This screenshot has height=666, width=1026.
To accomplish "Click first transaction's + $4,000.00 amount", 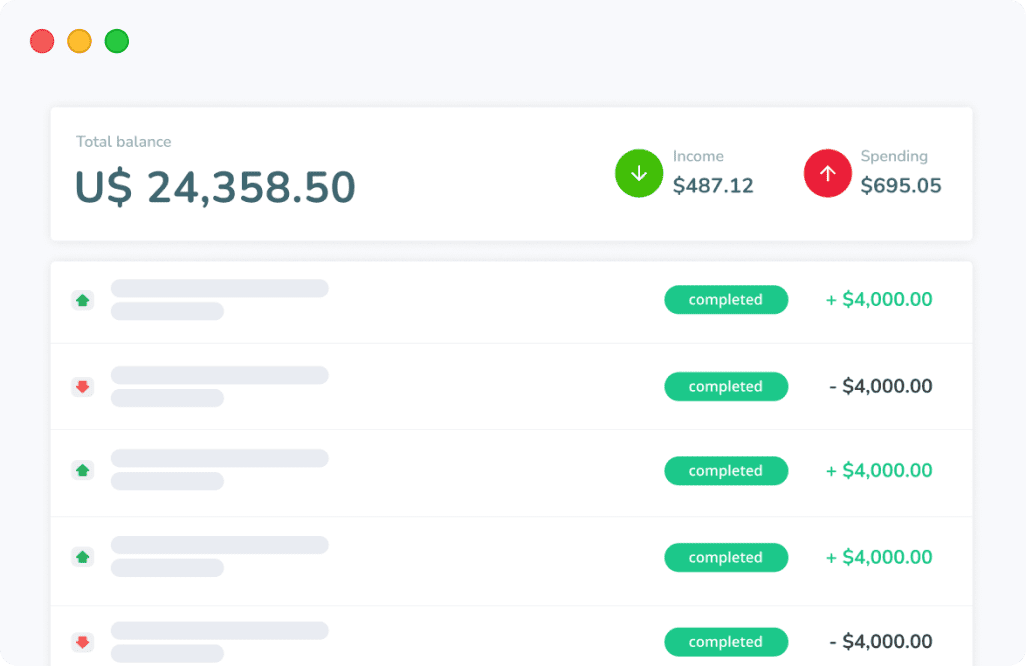I will (x=879, y=300).
